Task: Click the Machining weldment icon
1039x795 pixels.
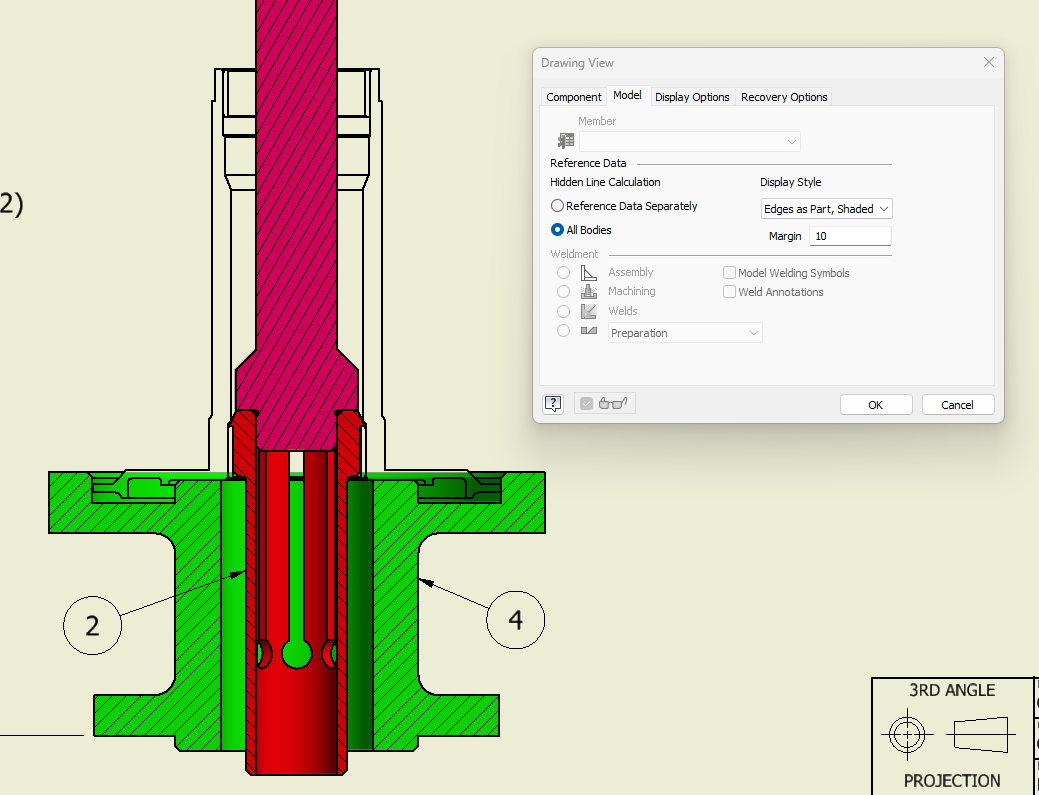Action: click(x=588, y=292)
